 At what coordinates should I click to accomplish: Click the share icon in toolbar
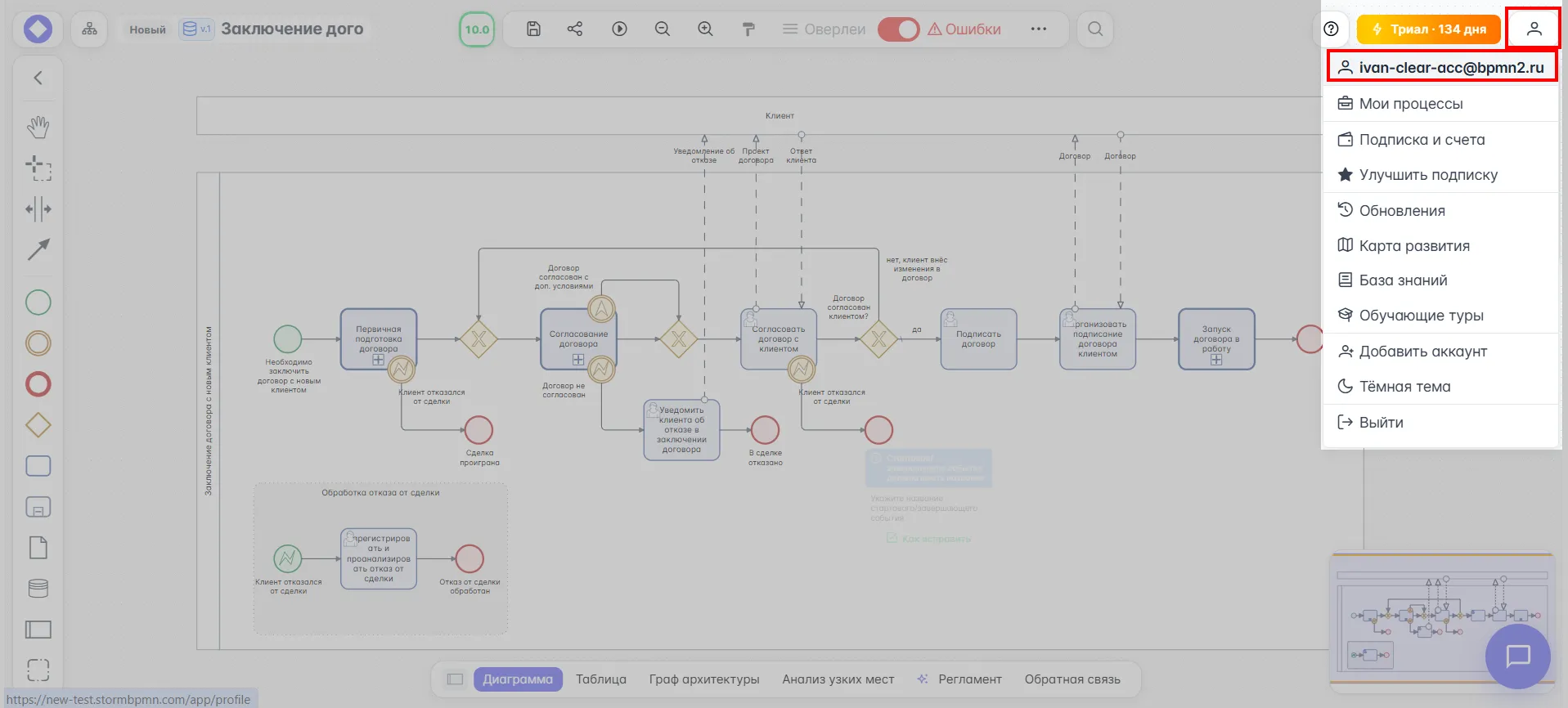click(x=575, y=29)
